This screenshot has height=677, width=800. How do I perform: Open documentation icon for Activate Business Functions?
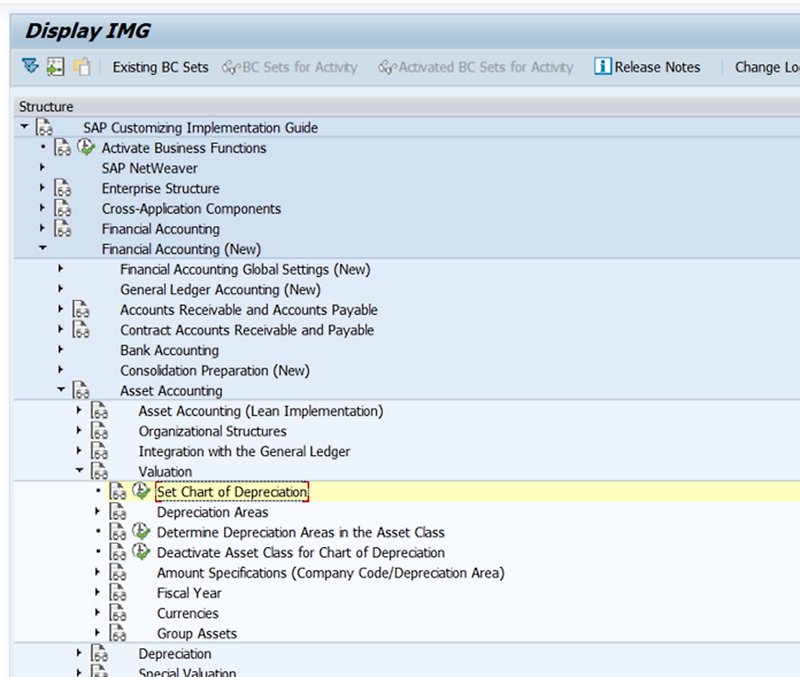click(63, 147)
